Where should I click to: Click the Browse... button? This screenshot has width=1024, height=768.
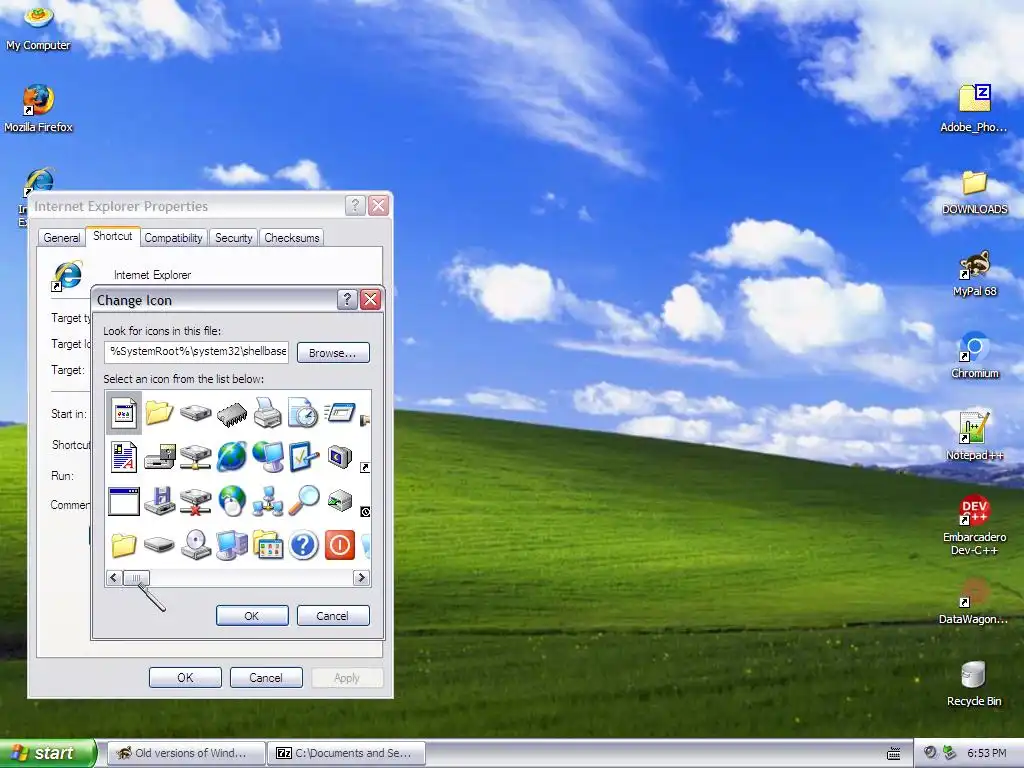333,353
